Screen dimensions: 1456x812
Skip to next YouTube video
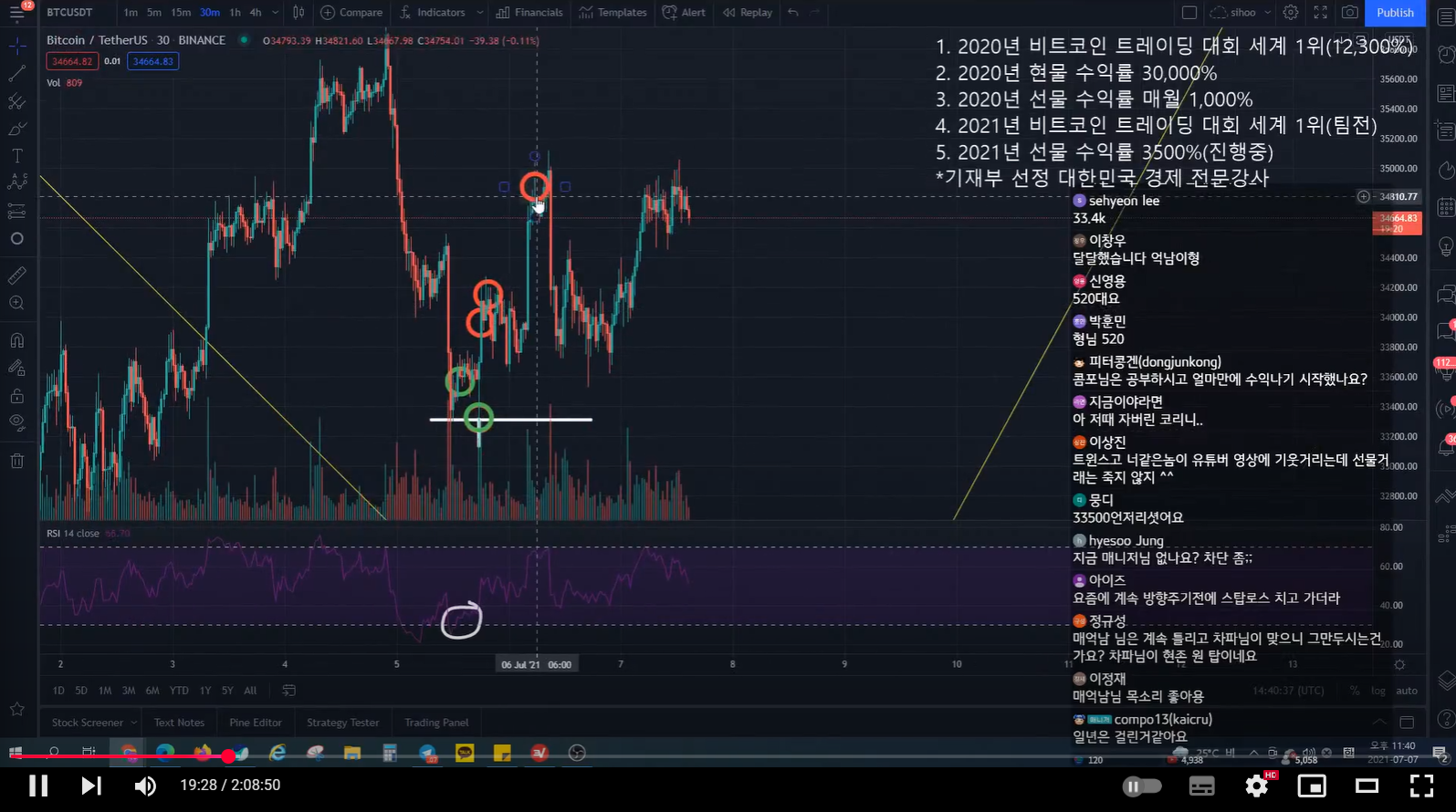point(91,786)
